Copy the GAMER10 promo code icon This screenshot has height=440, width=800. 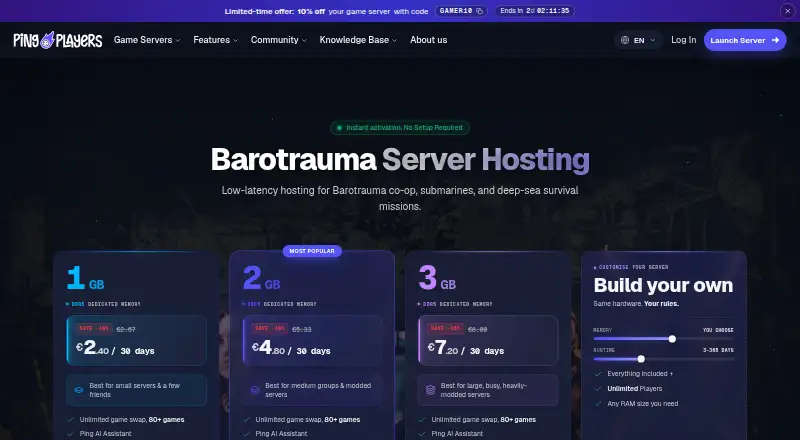click(479, 11)
